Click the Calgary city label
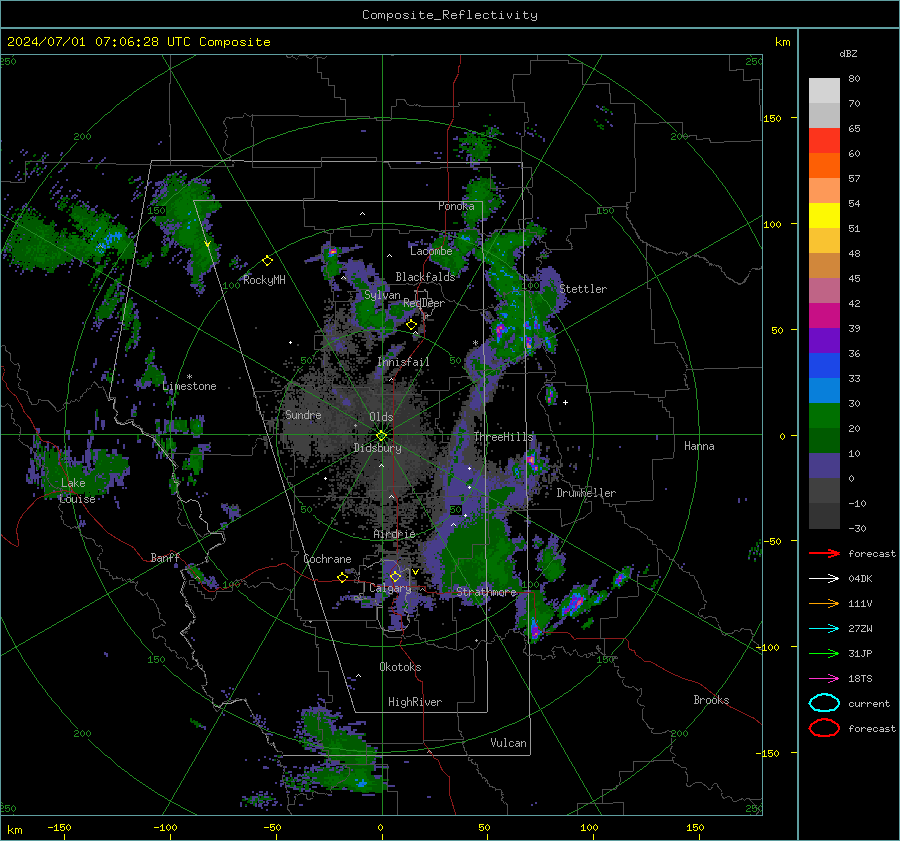 coord(390,588)
